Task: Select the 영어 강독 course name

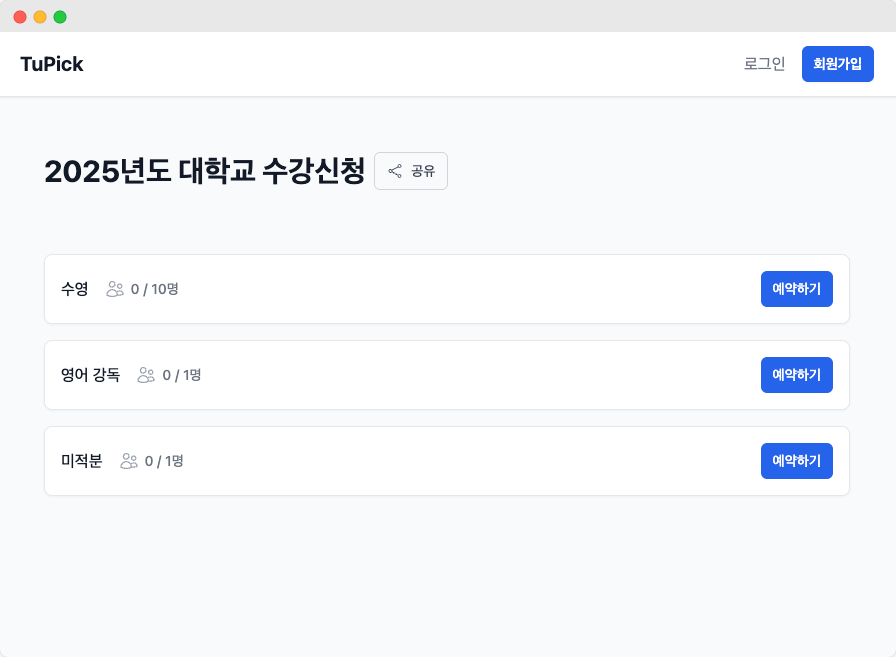Action: pos(91,375)
